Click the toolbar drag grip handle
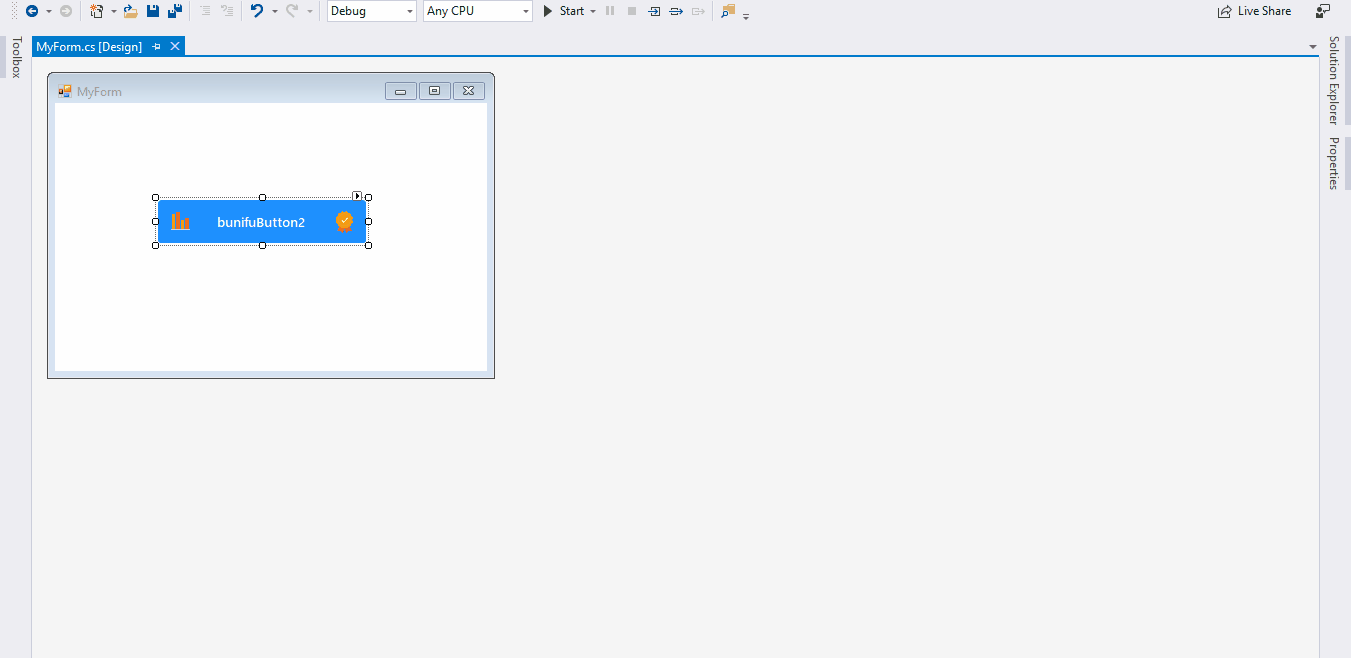The width and height of the screenshot is (1351, 658). click(x=14, y=11)
